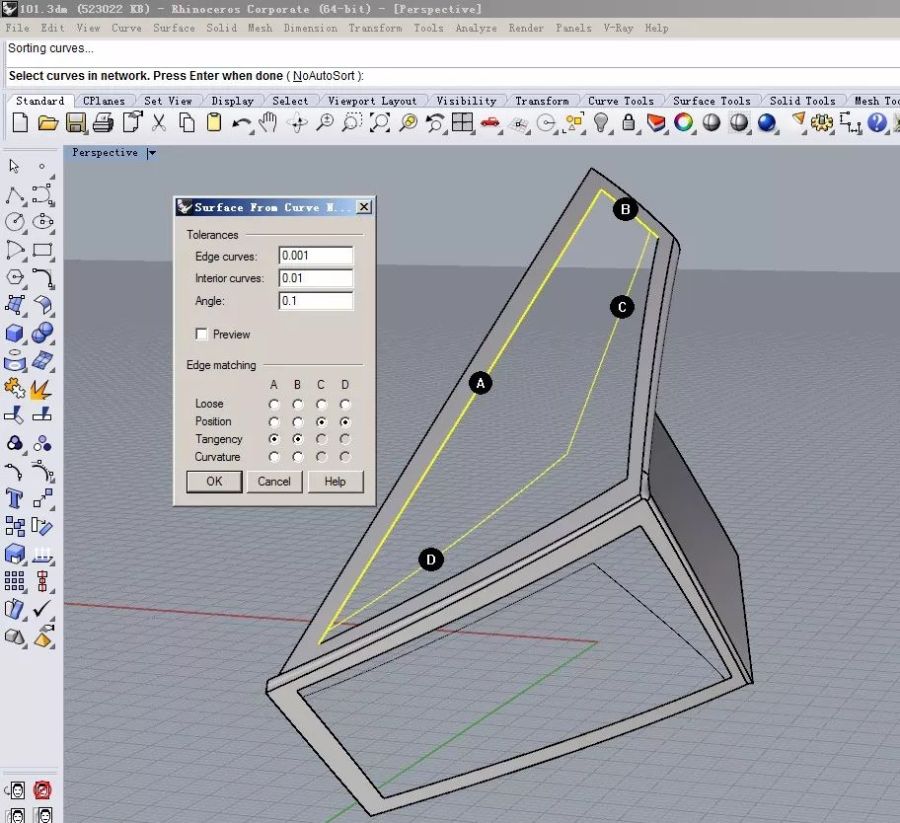This screenshot has height=823, width=900.
Task: Switch to the Curve Tools toolbar tab
Action: click(621, 101)
